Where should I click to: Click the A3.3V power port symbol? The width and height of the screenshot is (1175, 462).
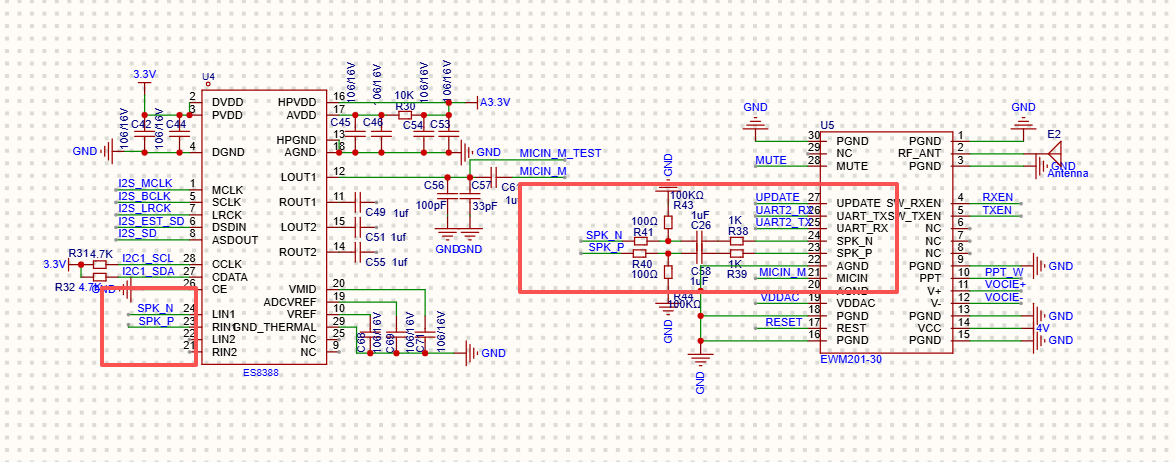coord(495,102)
